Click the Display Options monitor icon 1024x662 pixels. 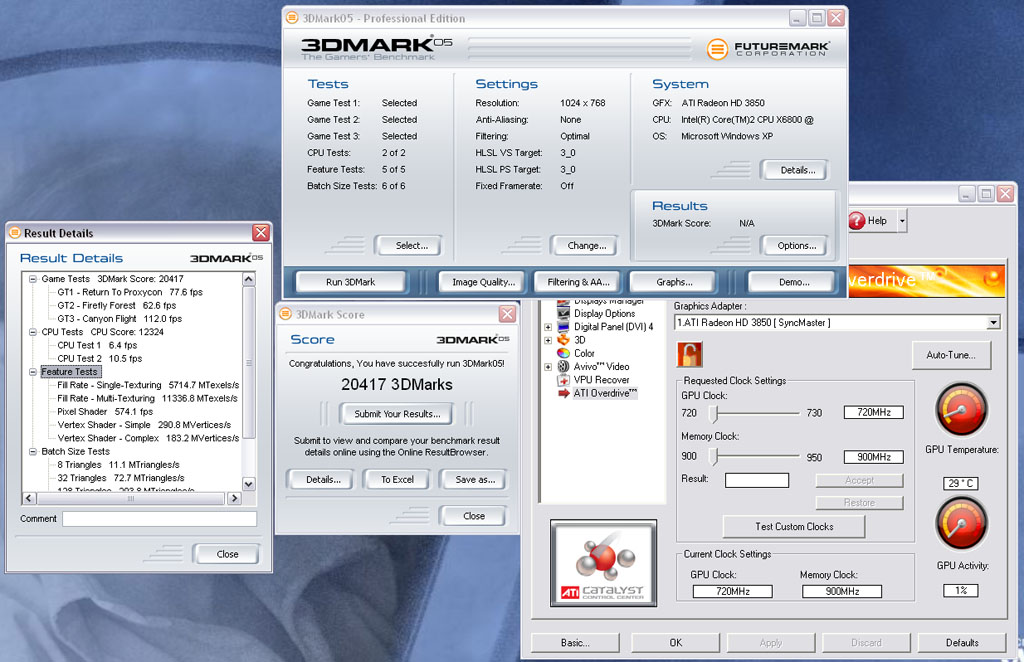[563, 313]
